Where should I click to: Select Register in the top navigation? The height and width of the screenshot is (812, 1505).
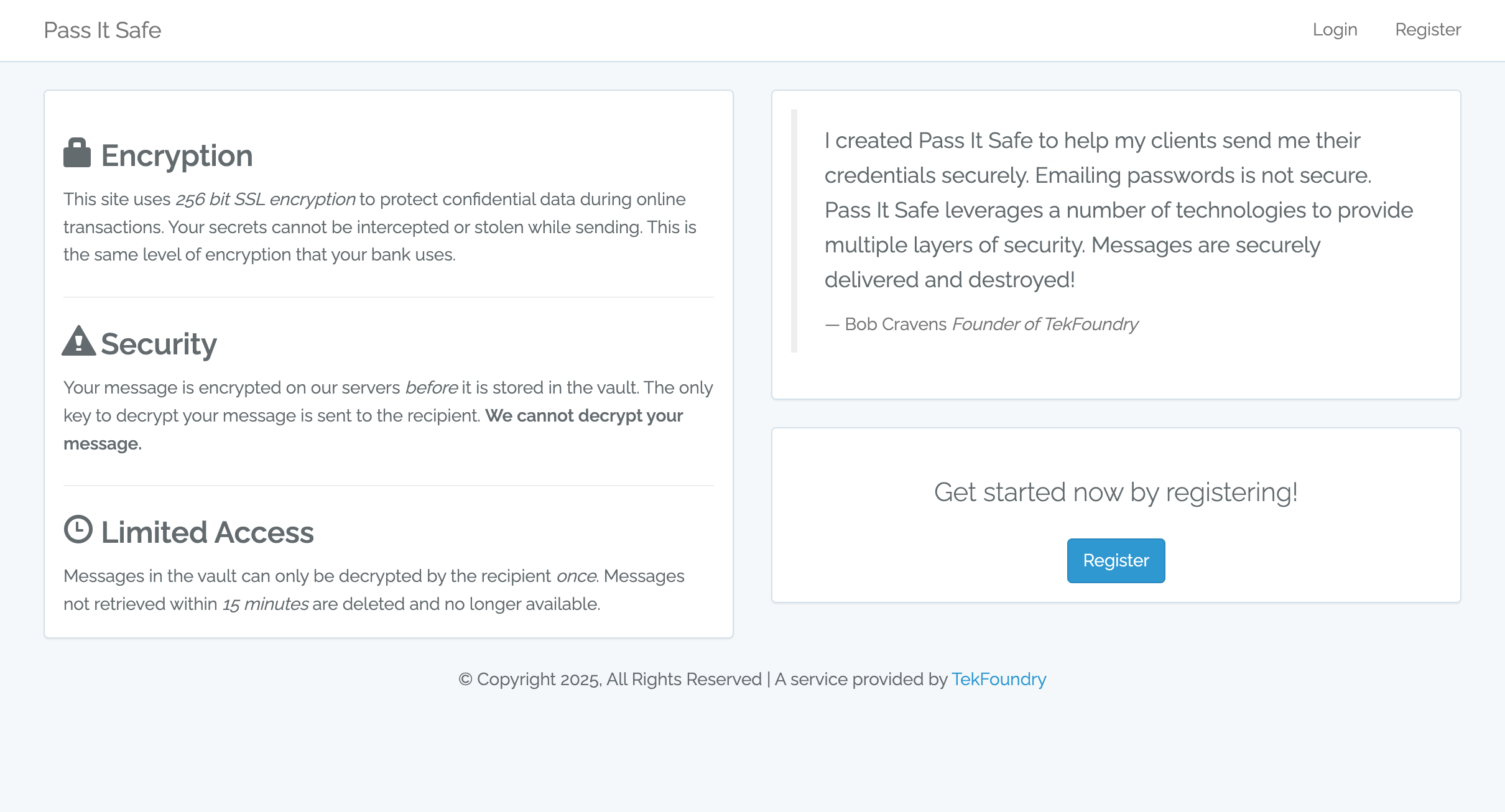pos(1428,30)
